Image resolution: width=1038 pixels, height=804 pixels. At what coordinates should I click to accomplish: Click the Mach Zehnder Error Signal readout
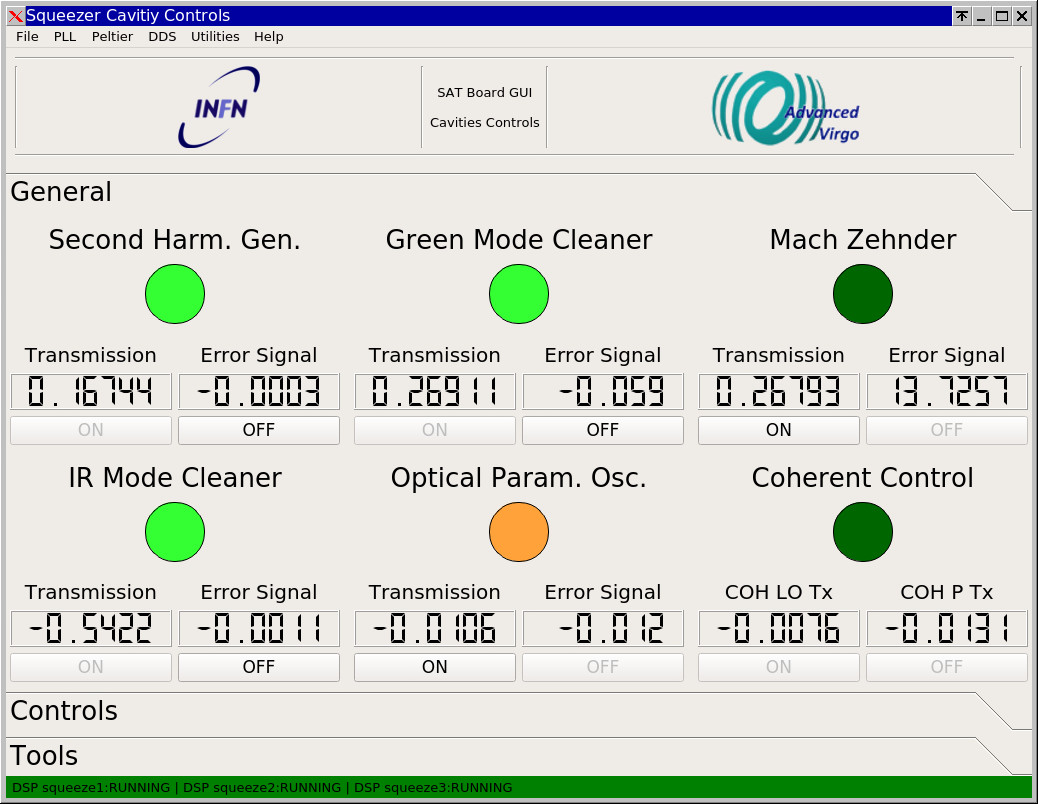click(947, 392)
